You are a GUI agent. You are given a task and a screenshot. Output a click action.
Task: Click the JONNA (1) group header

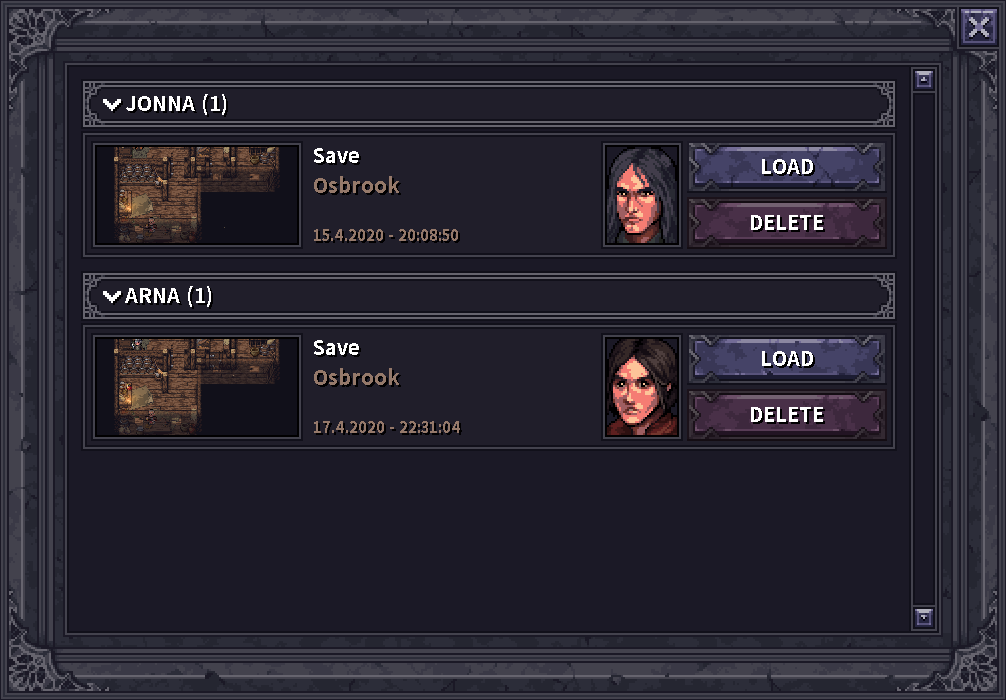[x=489, y=104]
